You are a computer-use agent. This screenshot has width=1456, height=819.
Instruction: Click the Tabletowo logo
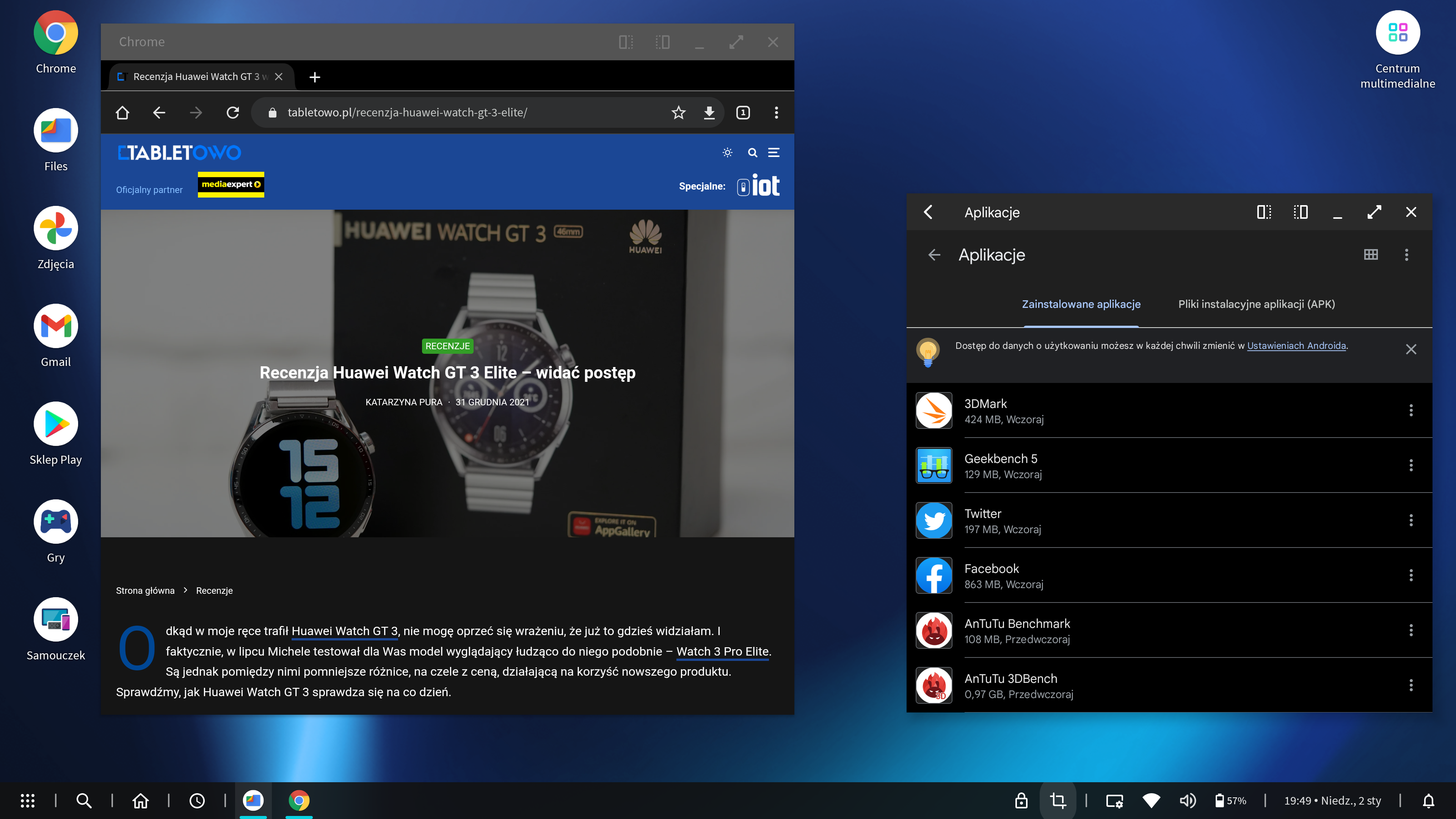(x=179, y=152)
